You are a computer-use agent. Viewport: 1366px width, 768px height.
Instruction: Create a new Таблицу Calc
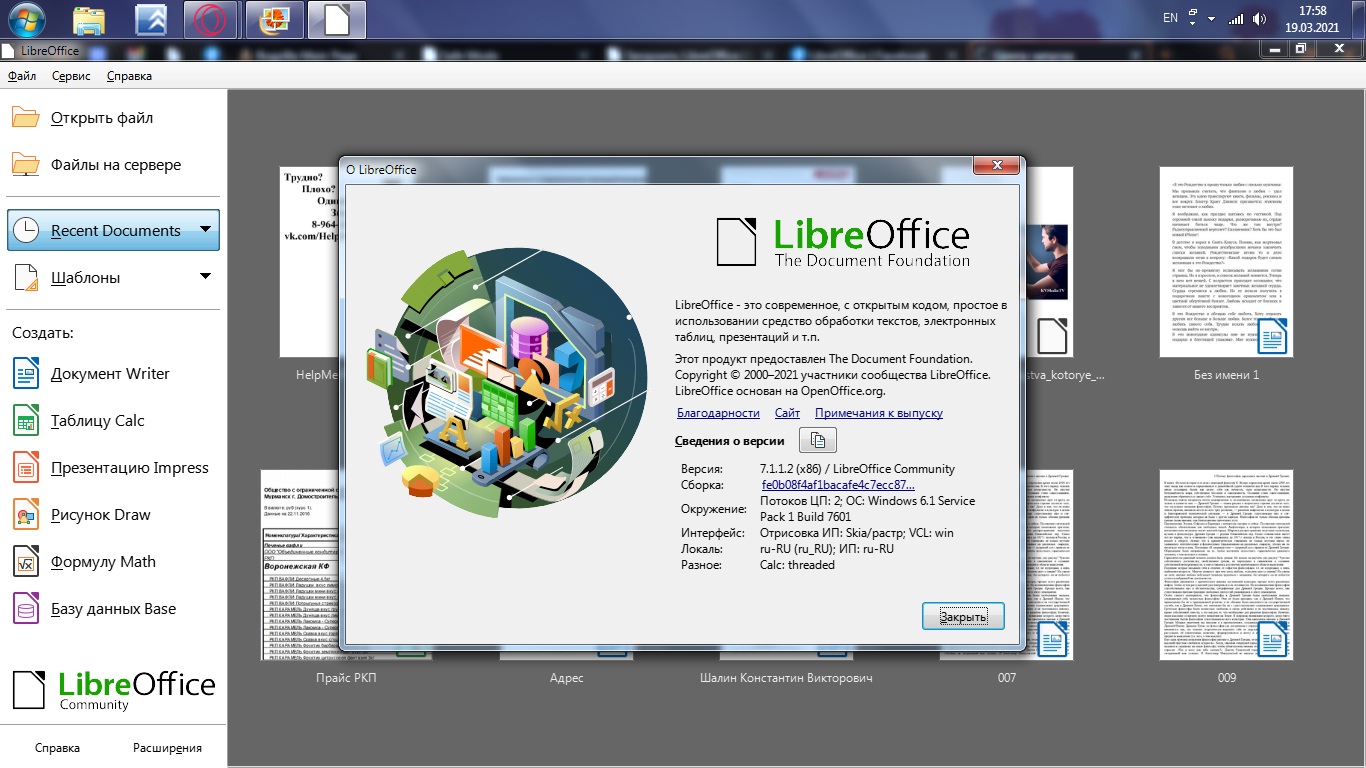(113, 420)
